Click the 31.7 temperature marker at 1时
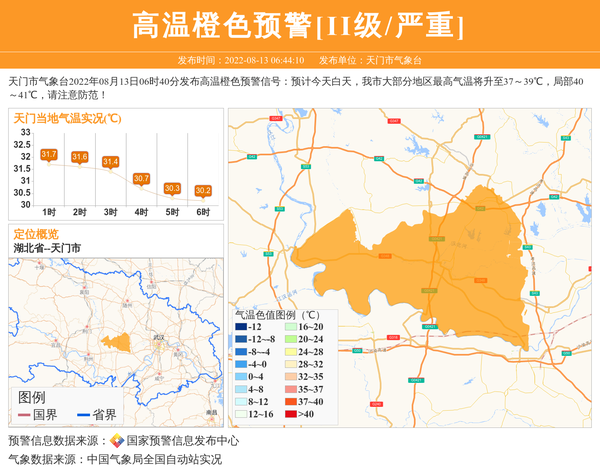 click(49, 155)
